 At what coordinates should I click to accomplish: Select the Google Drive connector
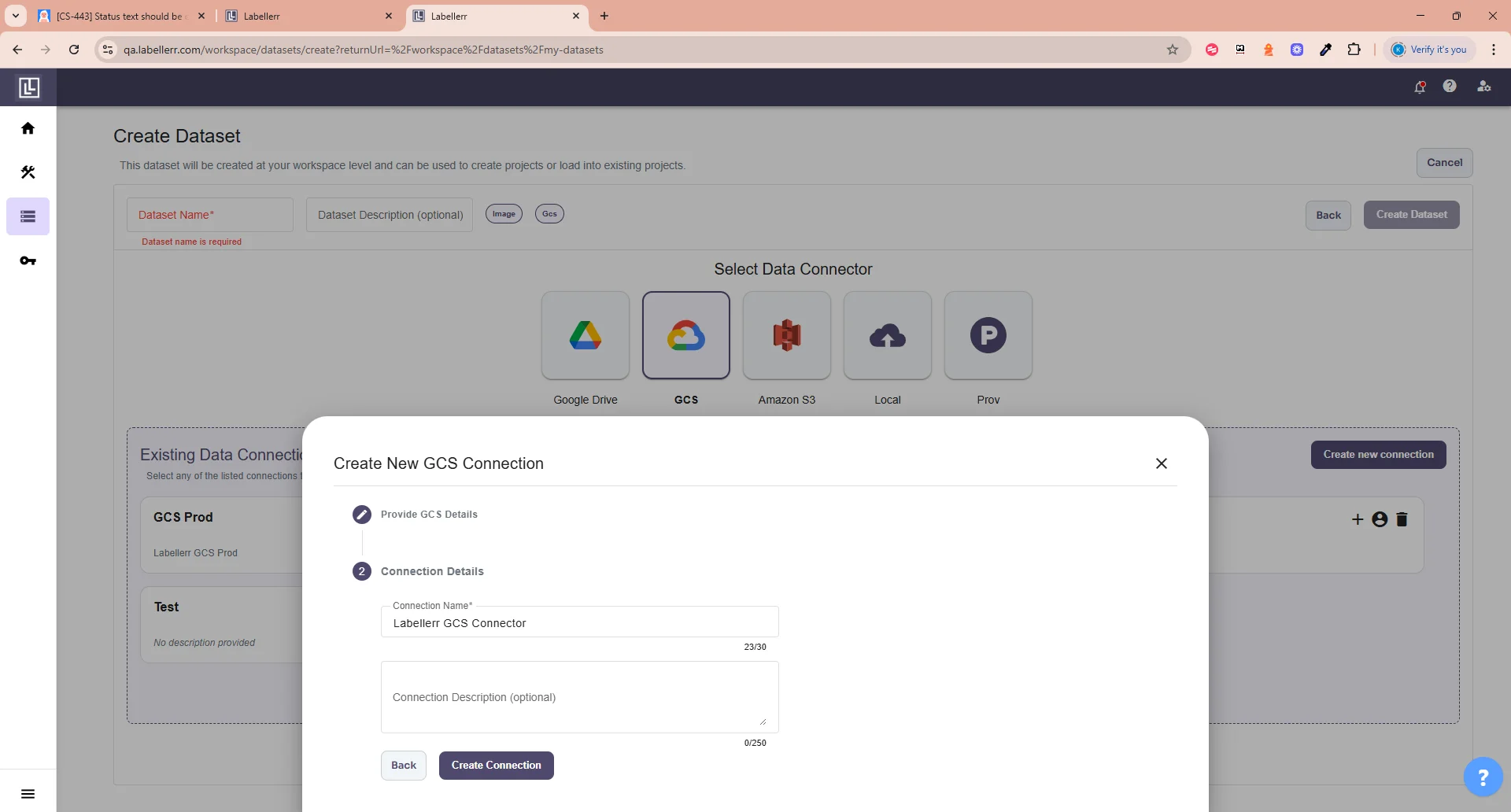[x=586, y=336]
